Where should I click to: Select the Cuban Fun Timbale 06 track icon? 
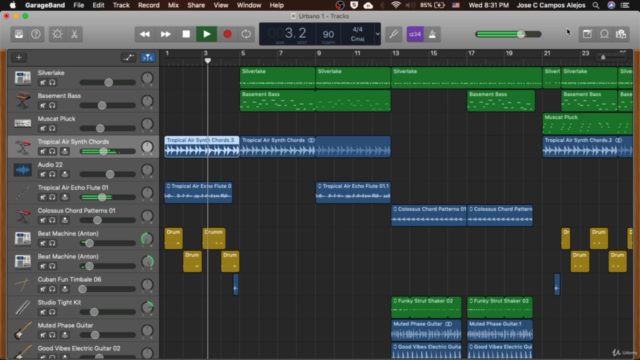click(x=22, y=284)
